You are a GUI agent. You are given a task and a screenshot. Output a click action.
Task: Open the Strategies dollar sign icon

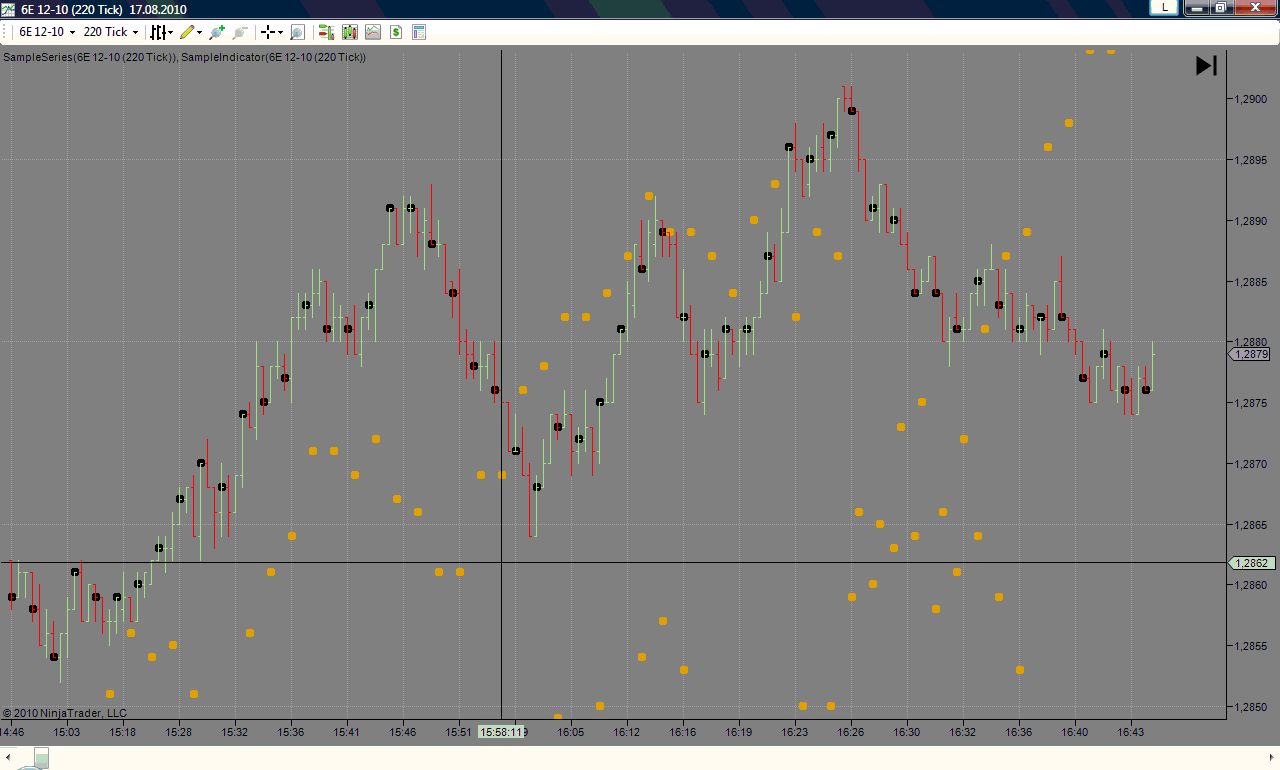click(396, 32)
